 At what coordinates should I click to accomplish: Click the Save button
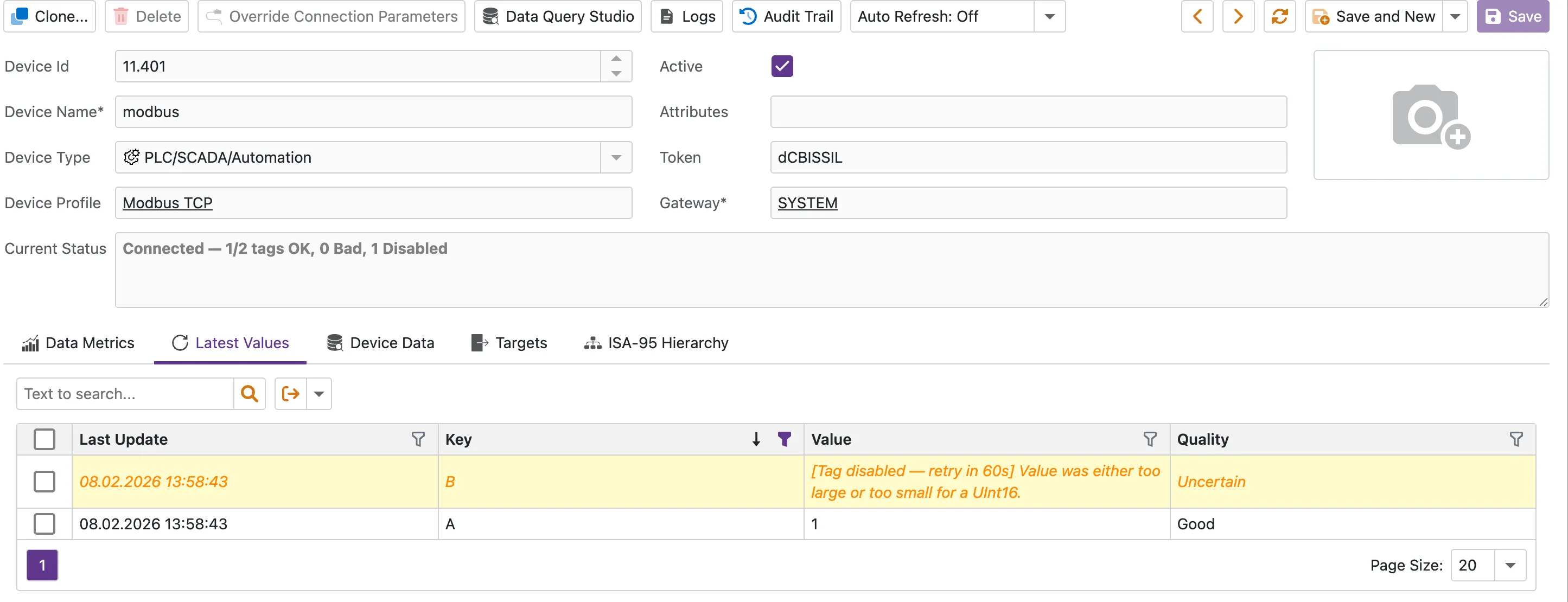[x=1513, y=16]
